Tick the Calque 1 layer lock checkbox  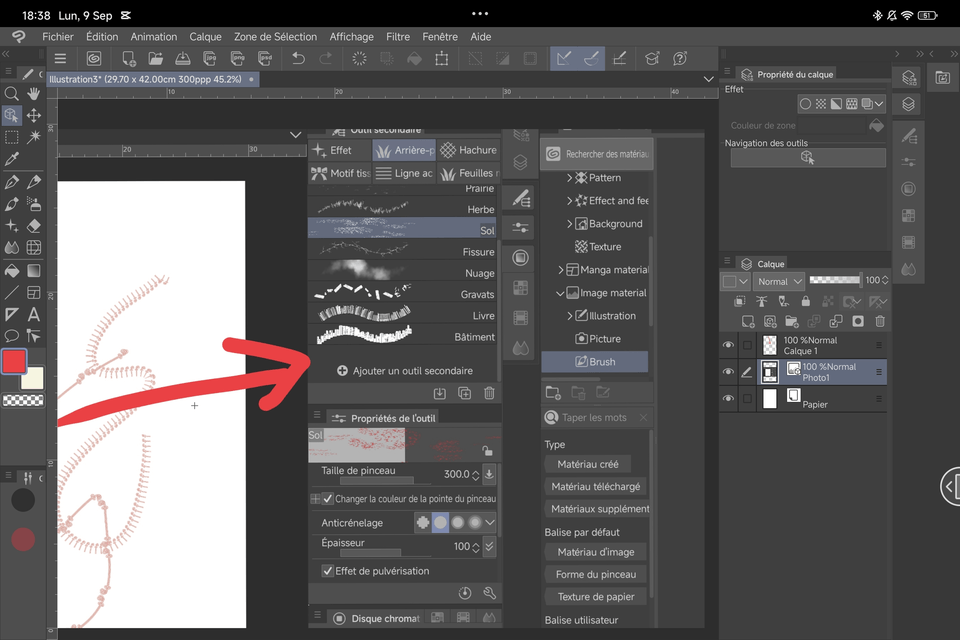pyautogui.click(x=747, y=345)
